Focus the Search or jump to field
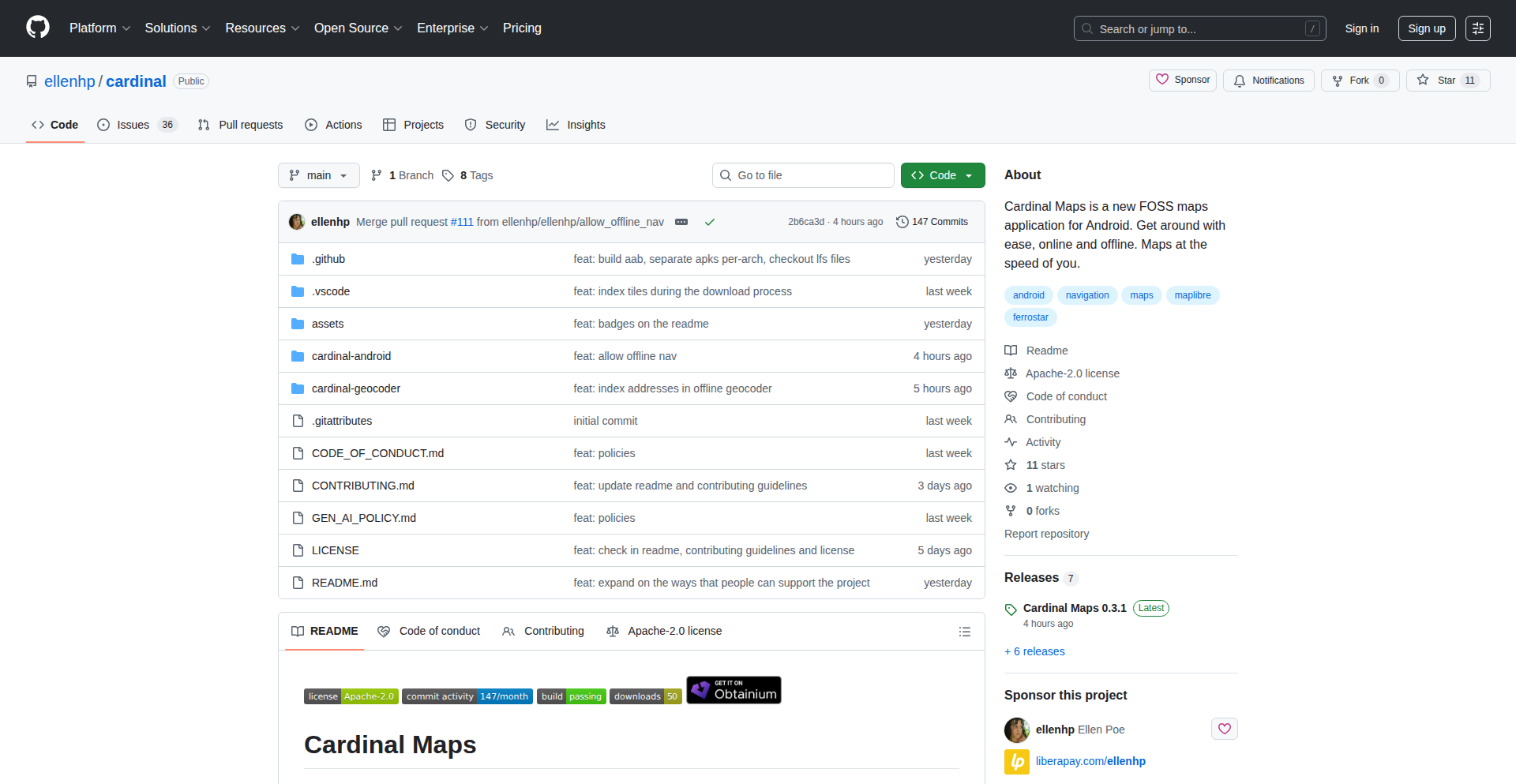This screenshot has height=784, width=1516. click(1199, 28)
